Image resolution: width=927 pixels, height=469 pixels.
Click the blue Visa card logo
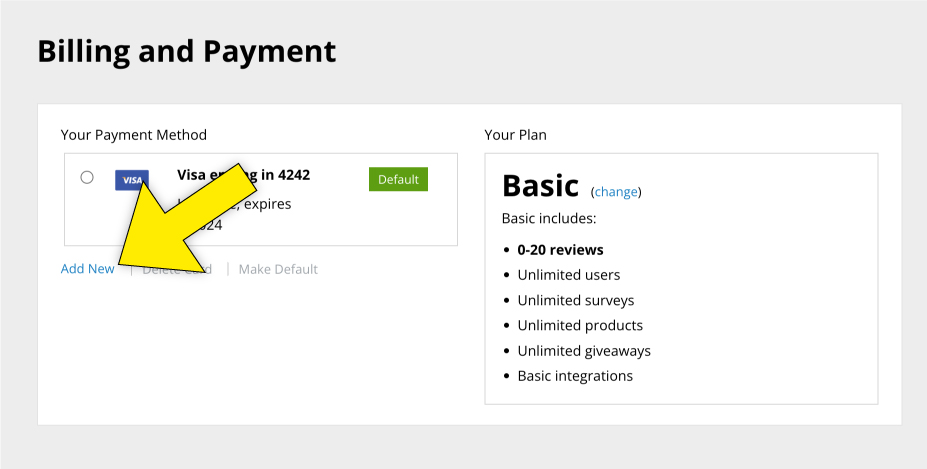click(x=131, y=180)
